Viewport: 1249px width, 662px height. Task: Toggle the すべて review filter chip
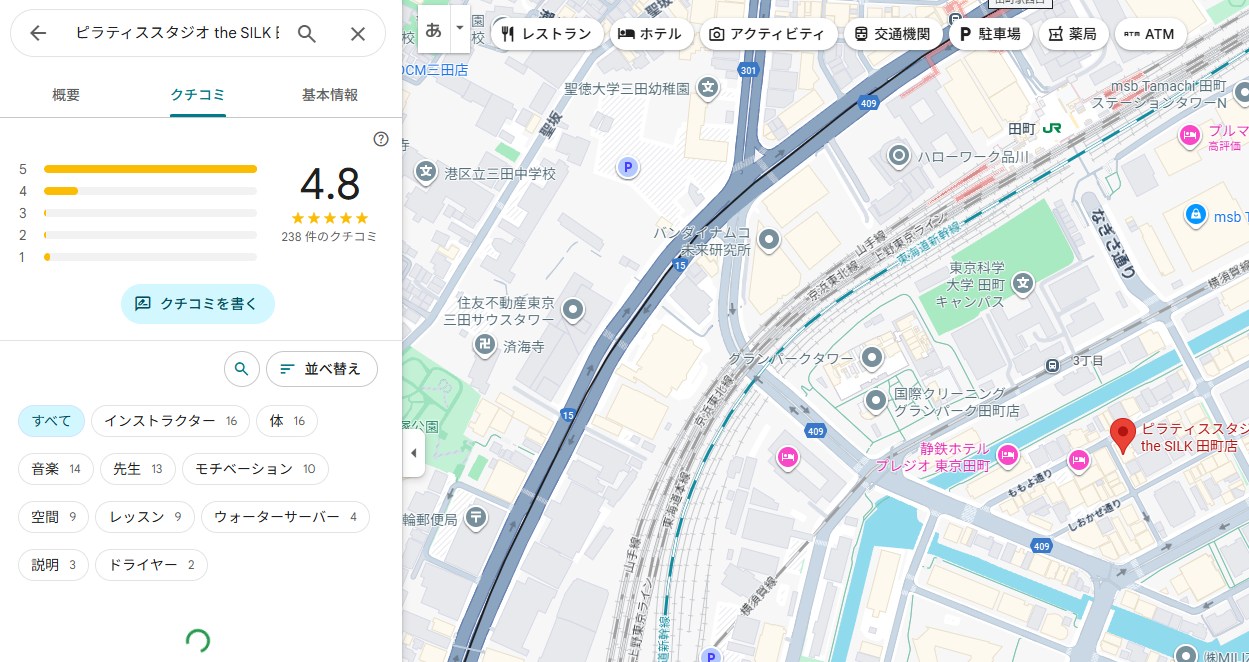51,421
